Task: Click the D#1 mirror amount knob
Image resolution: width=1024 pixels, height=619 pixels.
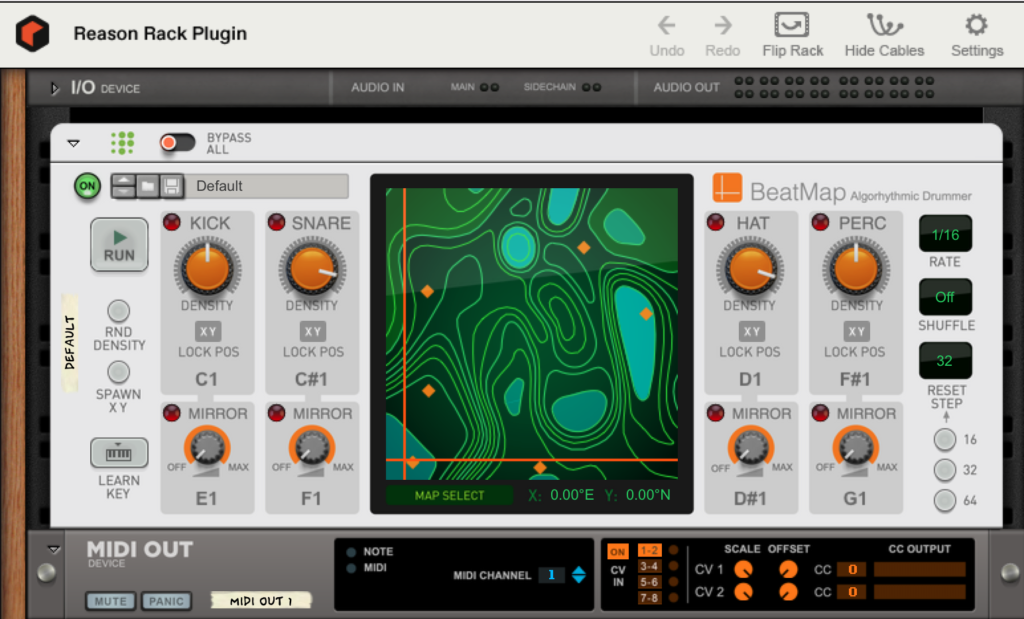Action: pyautogui.click(x=750, y=448)
